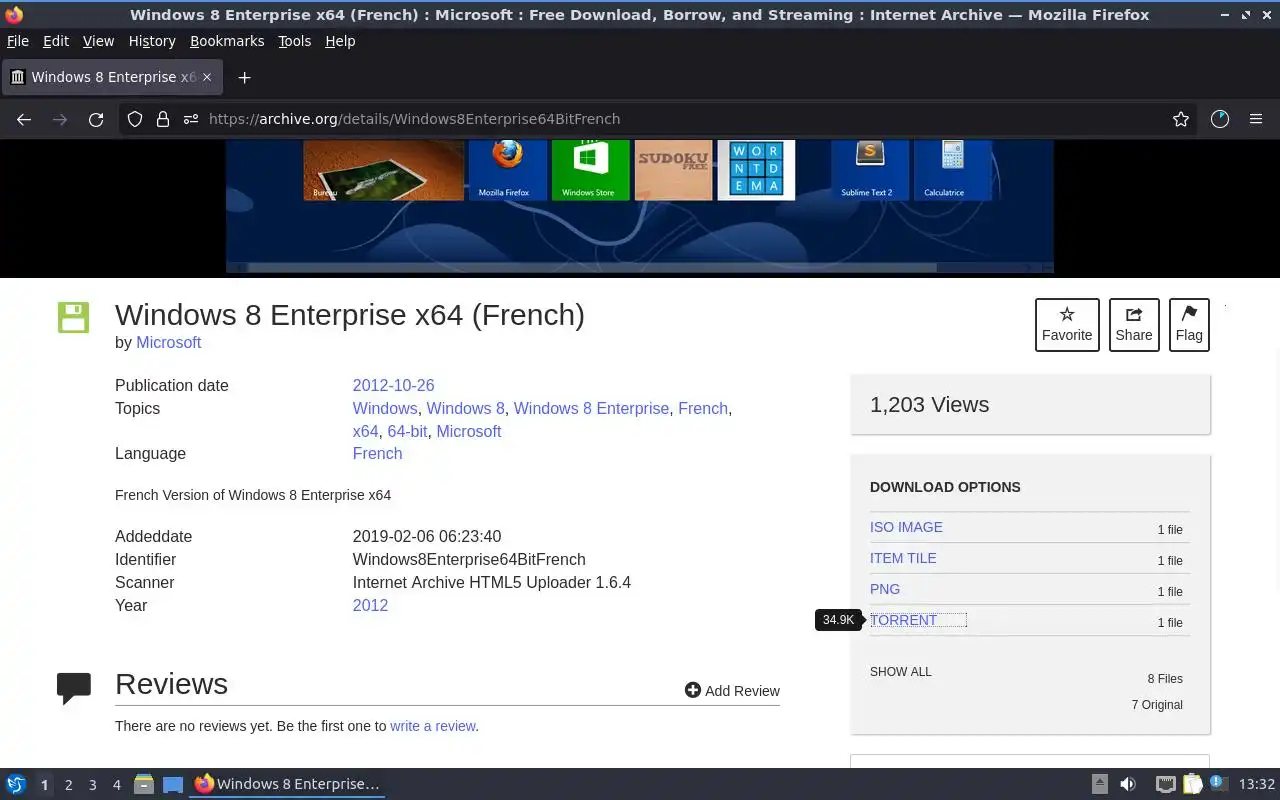Screen dimensions: 1280x800
Task: Download the TORRENT file
Action: pyautogui.click(x=904, y=620)
